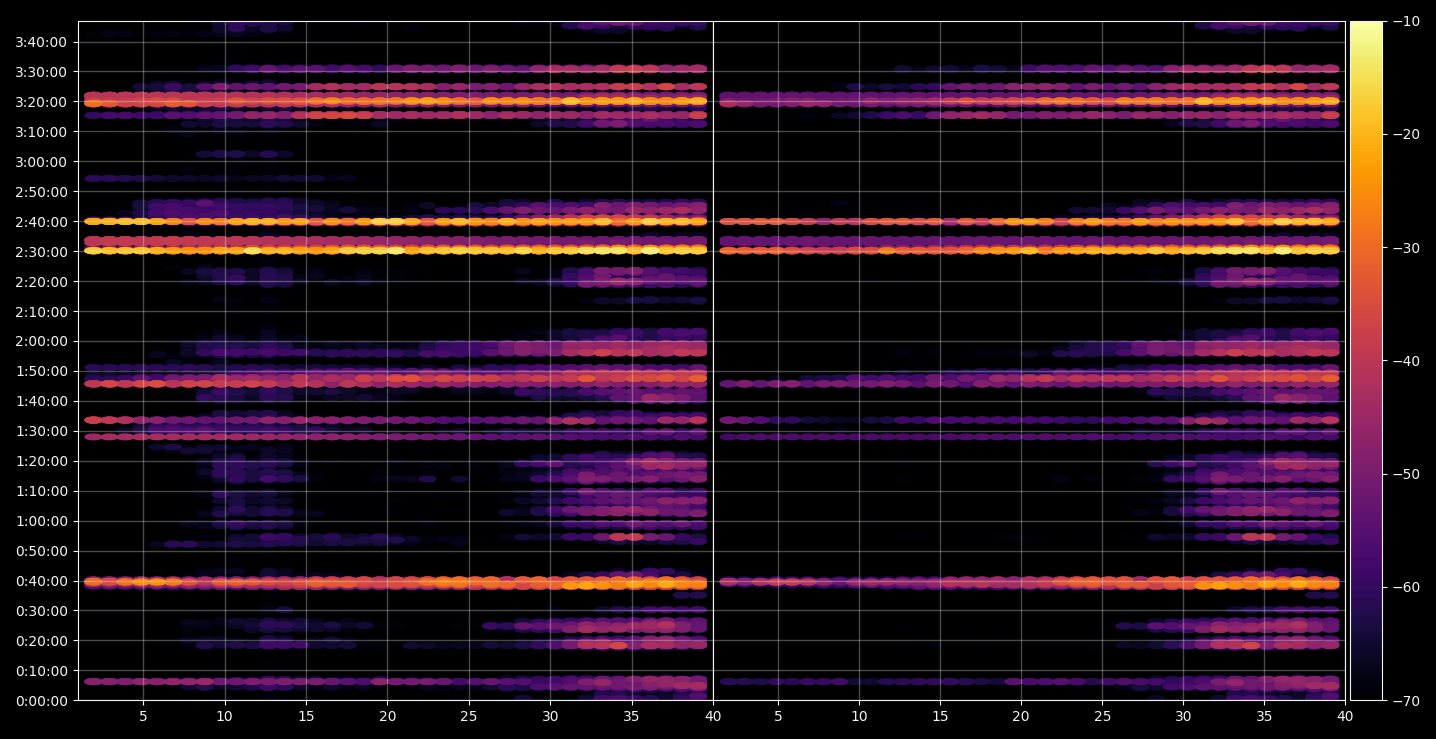Select x-axis label 30 under left panel

[x=550, y=717]
